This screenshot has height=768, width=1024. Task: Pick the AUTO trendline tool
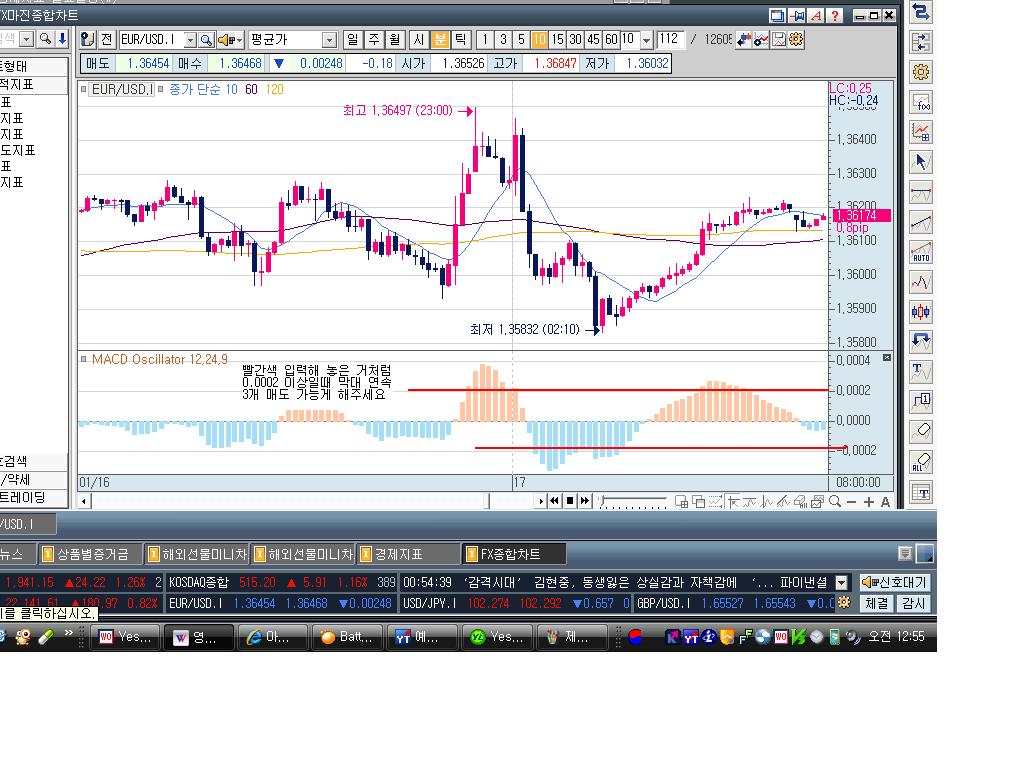tap(921, 252)
